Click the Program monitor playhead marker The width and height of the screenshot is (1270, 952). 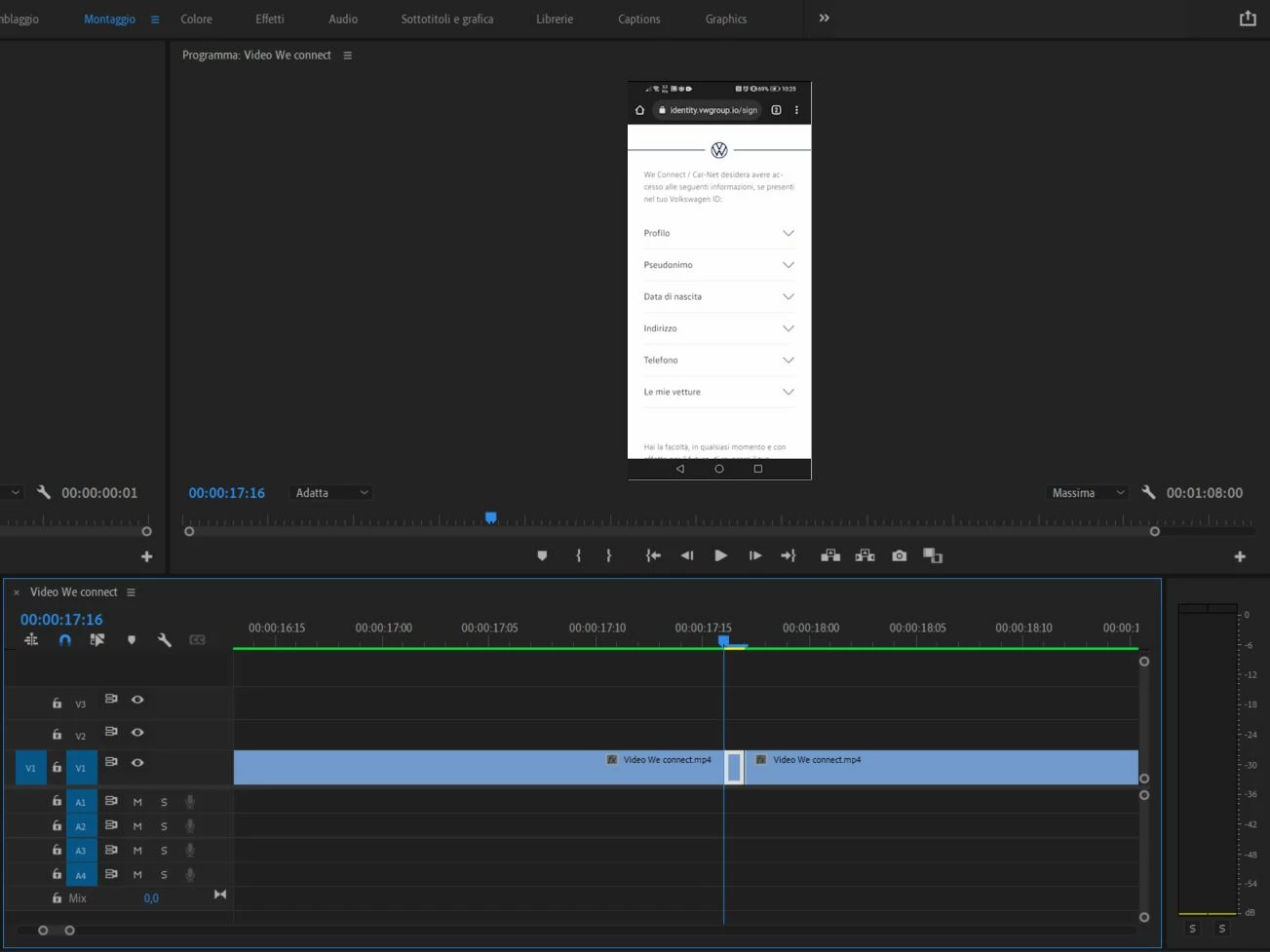point(491,518)
